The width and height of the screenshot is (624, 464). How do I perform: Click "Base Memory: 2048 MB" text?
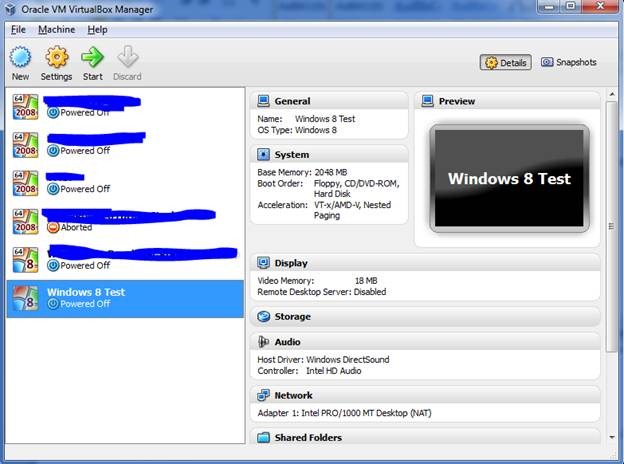tap(302, 172)
